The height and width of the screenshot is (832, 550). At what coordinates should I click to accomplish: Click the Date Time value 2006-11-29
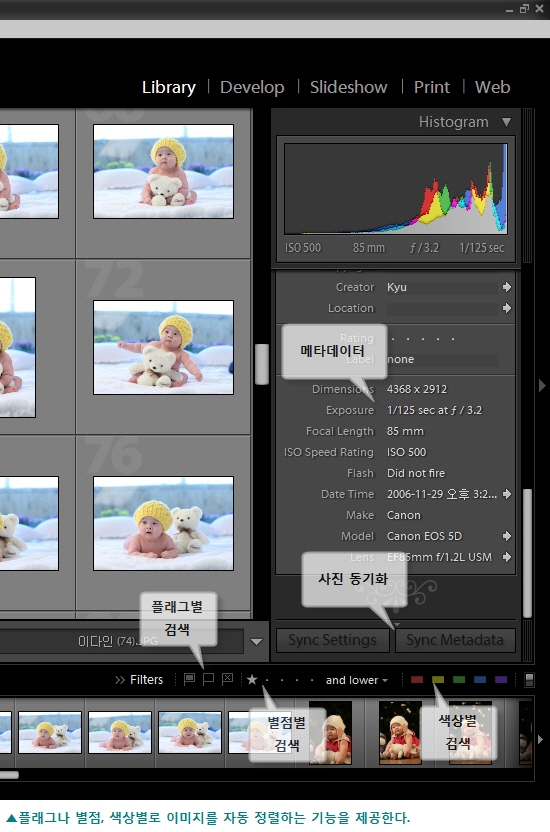441,494
